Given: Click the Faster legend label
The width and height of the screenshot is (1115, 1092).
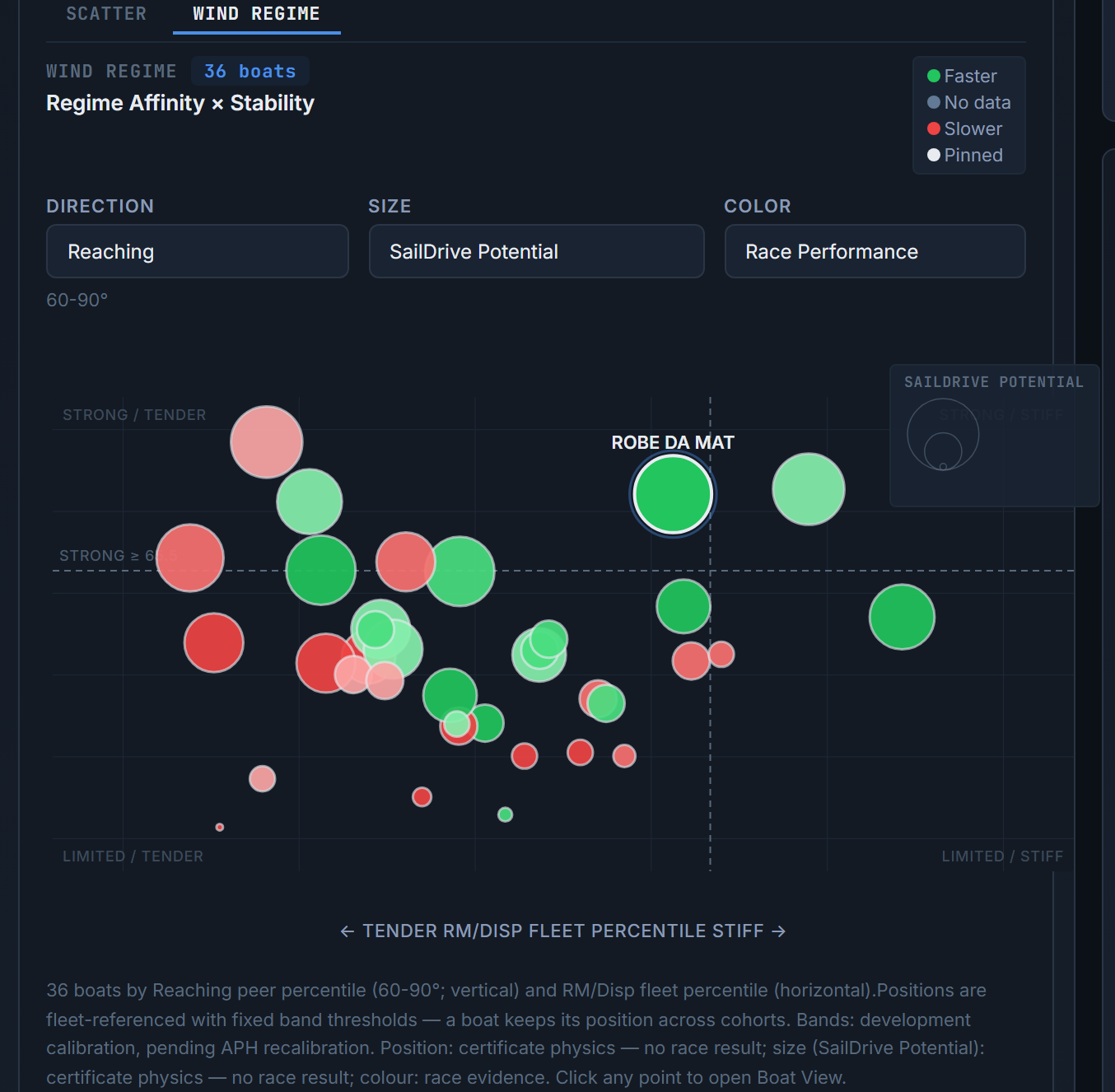Looking at the screenshot, I should coord(970,76).
